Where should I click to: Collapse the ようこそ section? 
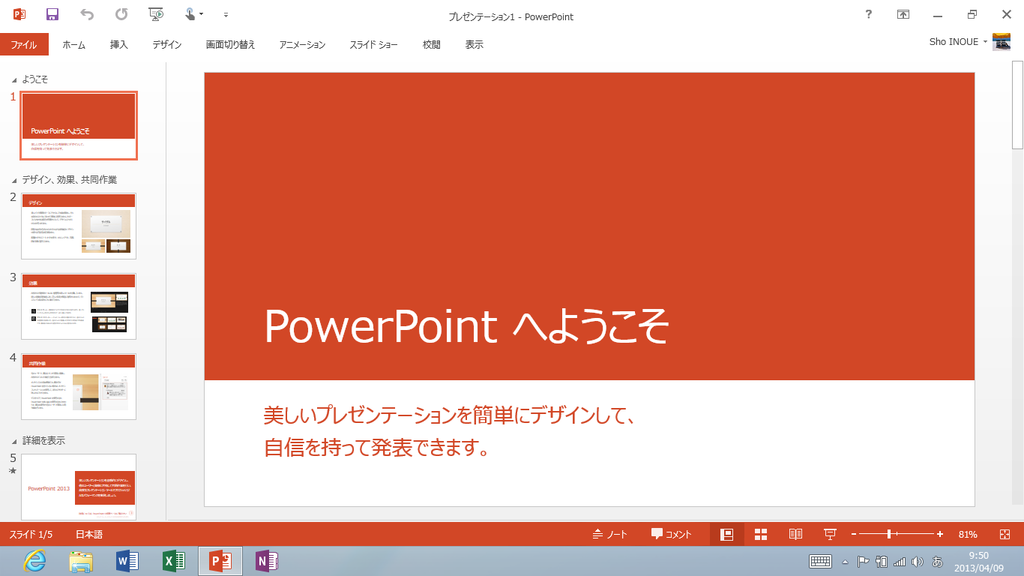(14, 80)
